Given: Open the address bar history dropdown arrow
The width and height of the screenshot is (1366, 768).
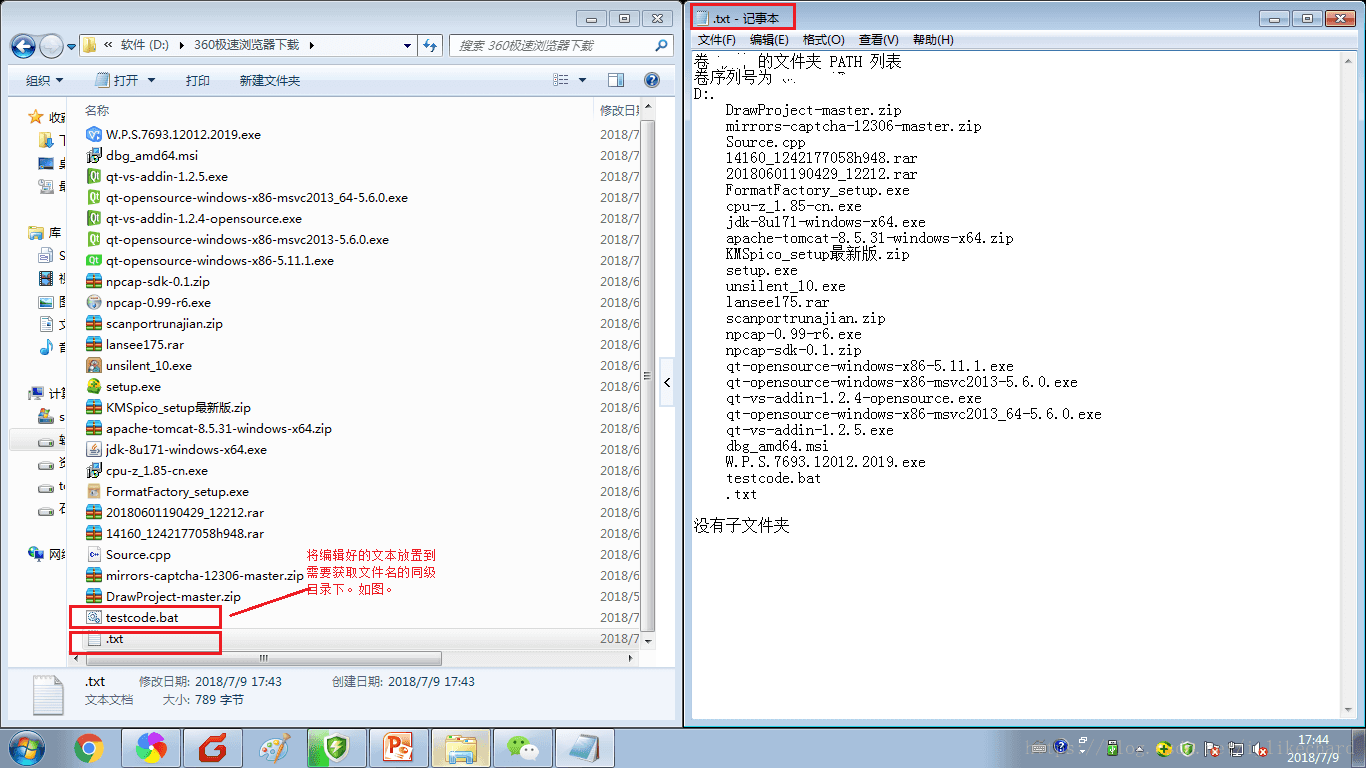Looking at the screenshot, I should pos(407,45).
